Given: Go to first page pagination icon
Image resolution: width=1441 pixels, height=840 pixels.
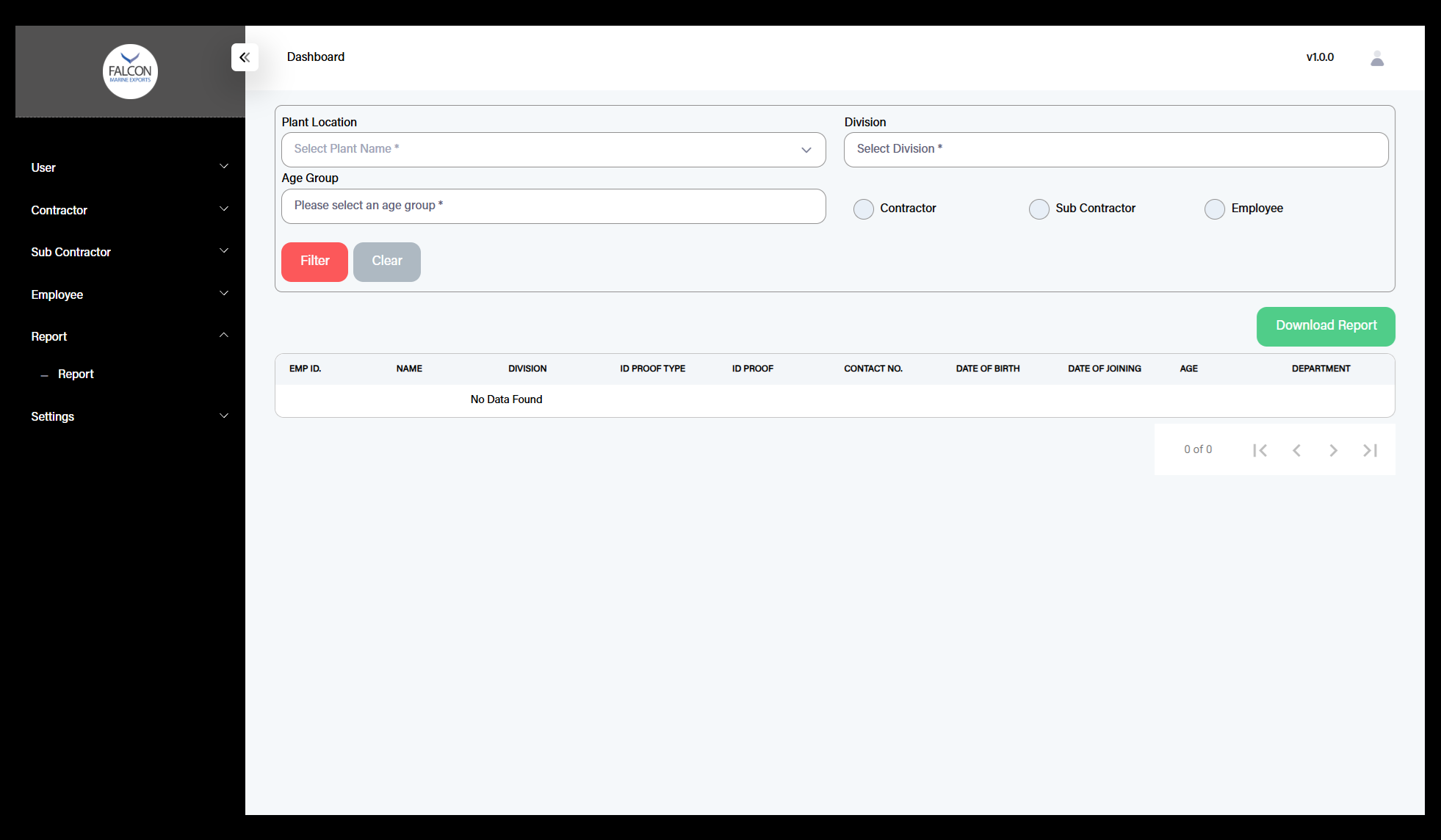Looking at the screenshot, I should (1260, 450).
